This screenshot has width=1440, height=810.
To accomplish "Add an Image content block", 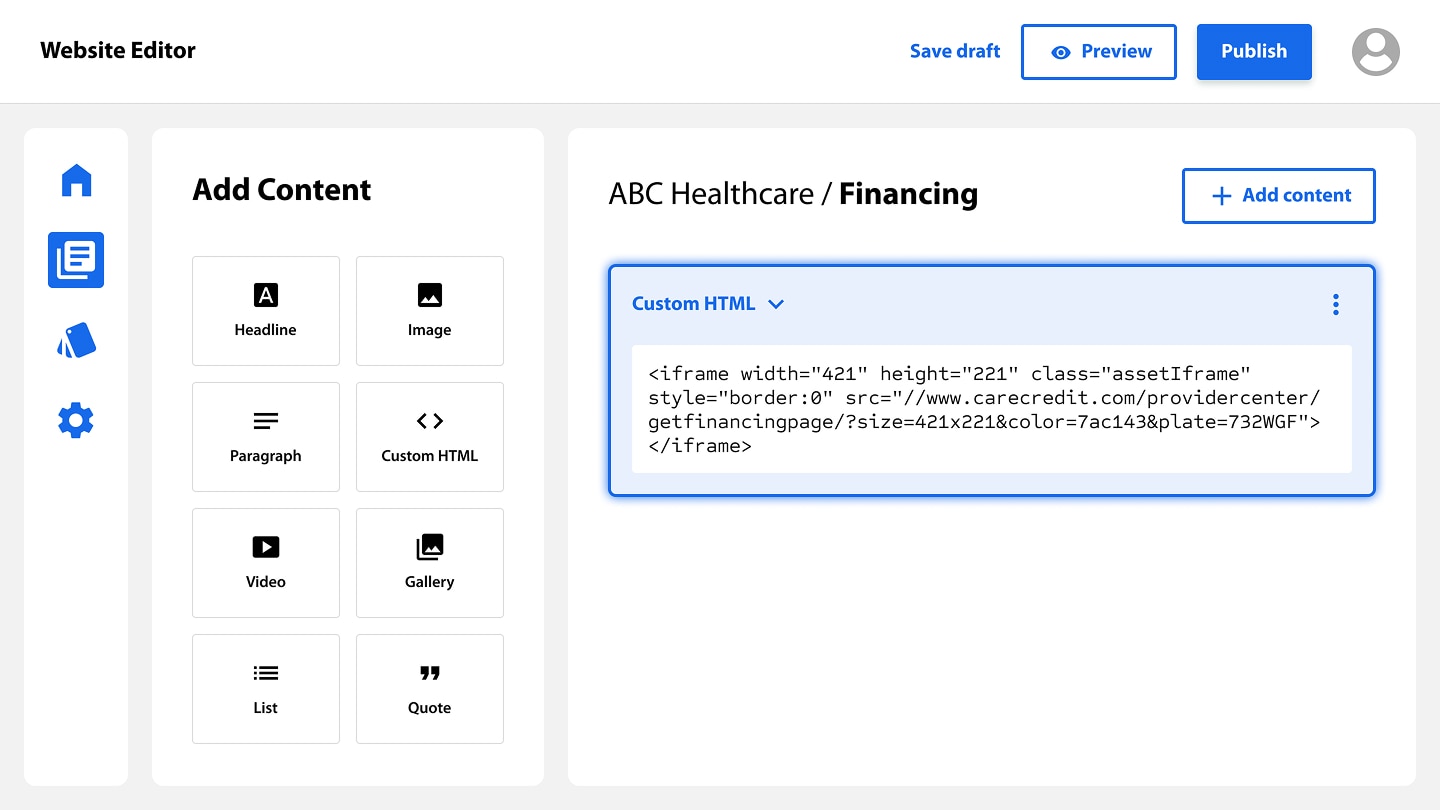I will [430, 311].
